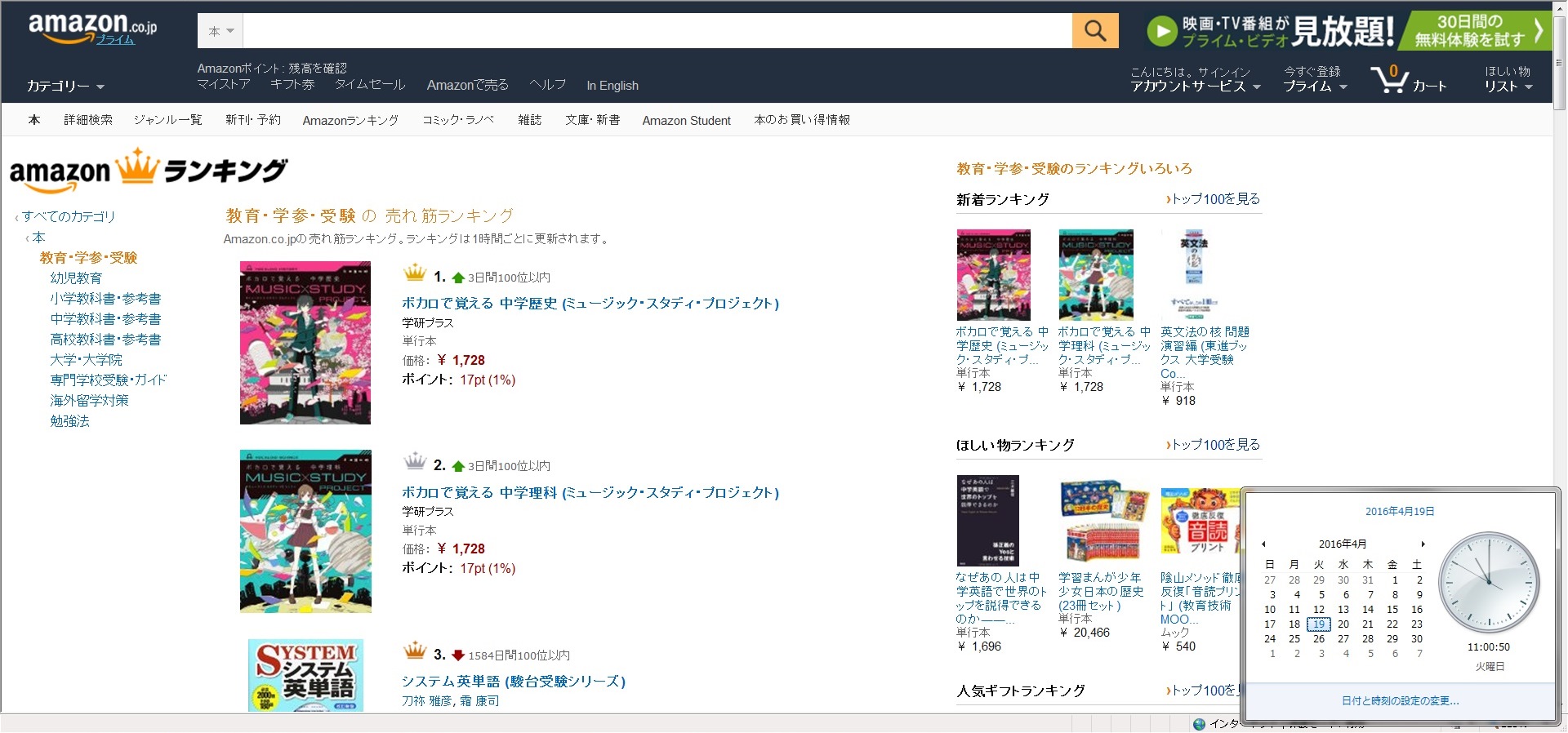1568x733 pixels.
Task: Open ジャンル一覧 in books nav
Action: point(167,120)
